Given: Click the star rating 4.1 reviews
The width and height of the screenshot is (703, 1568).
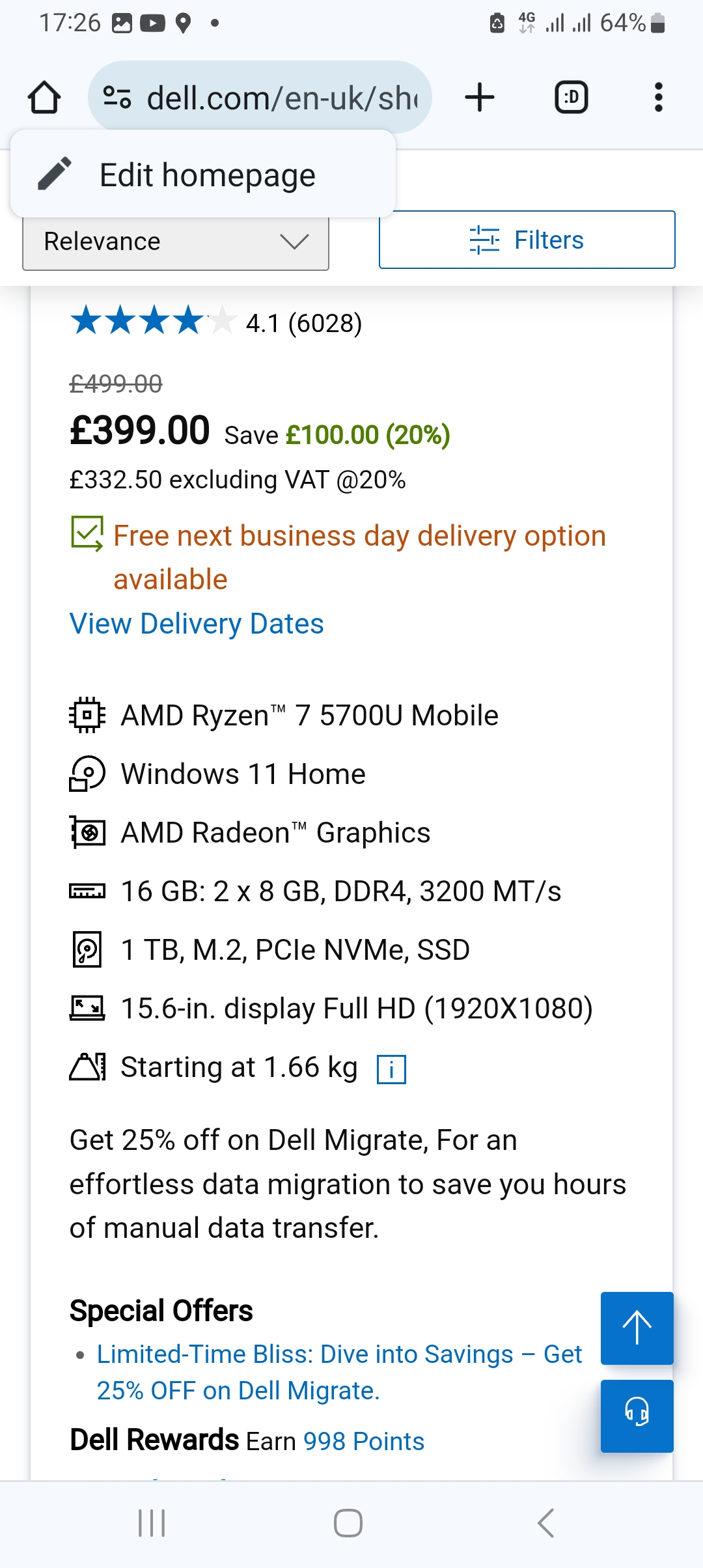Looking at the screenshot, I should (216, 322).
